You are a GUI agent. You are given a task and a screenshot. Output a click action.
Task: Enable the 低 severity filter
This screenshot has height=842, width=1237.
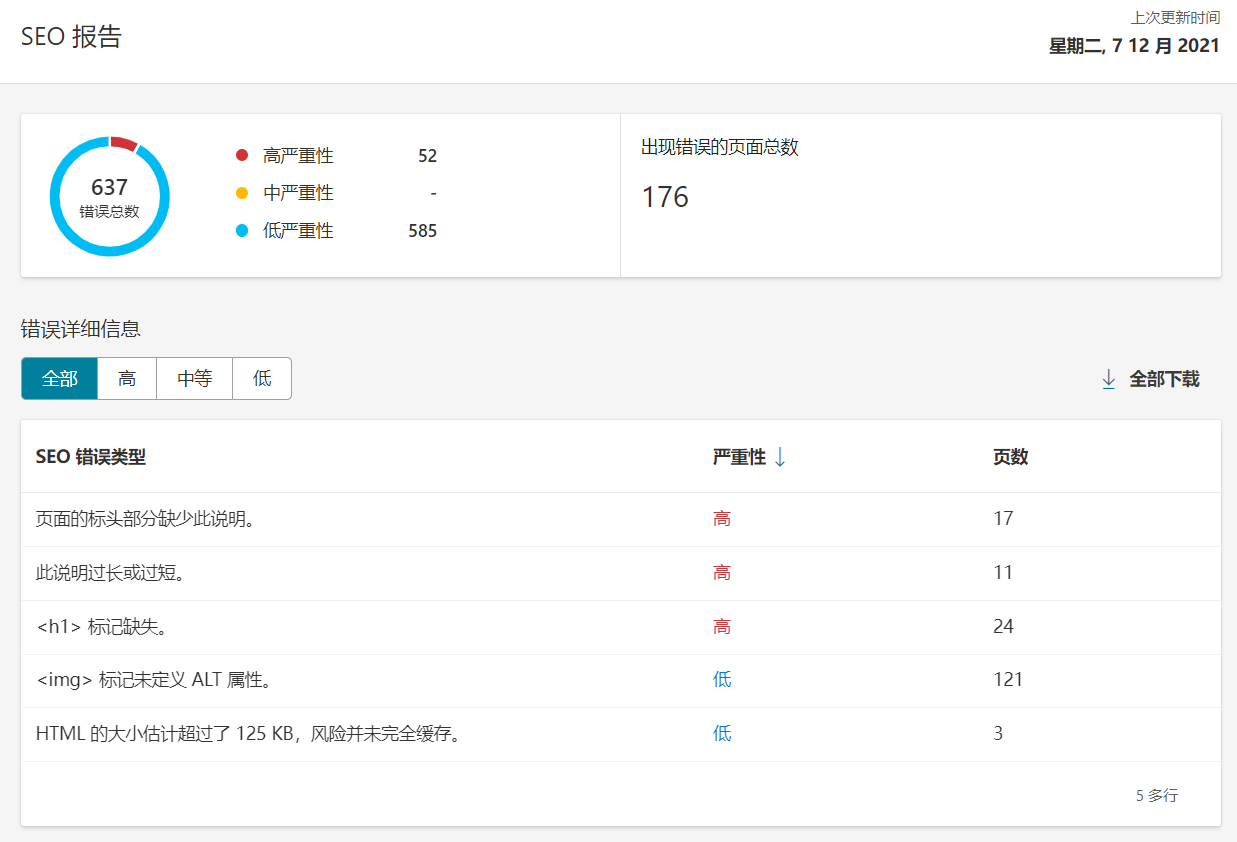pyautogui.click(x=261, y=378)
